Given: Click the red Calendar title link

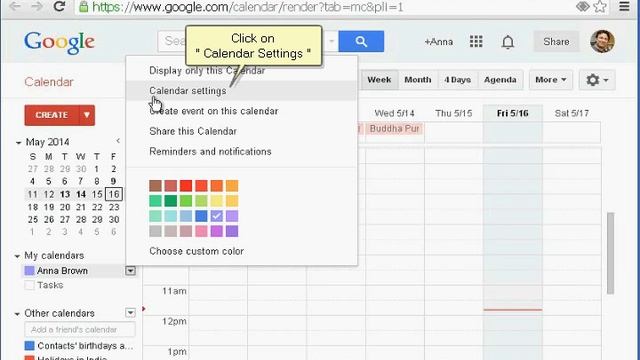Looking at the screenshot, I should (49, 82).
